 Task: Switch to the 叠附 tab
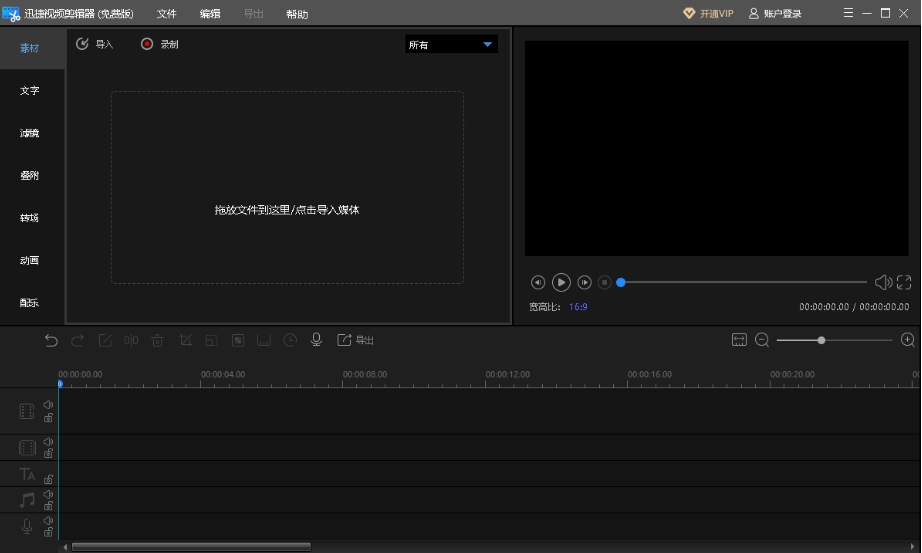point(29,175)
